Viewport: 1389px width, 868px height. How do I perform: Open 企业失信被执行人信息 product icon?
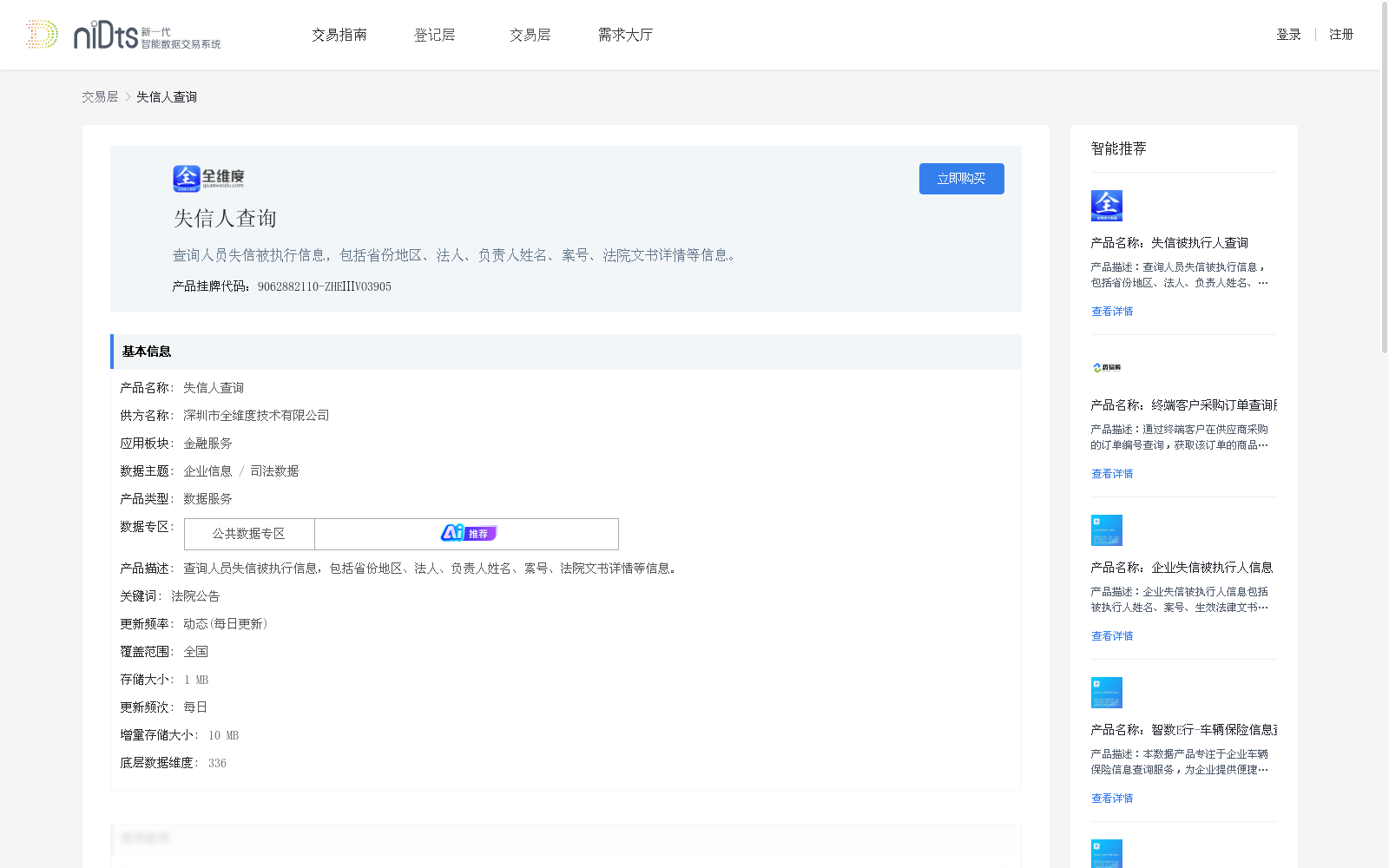[x=1107, y=530]
